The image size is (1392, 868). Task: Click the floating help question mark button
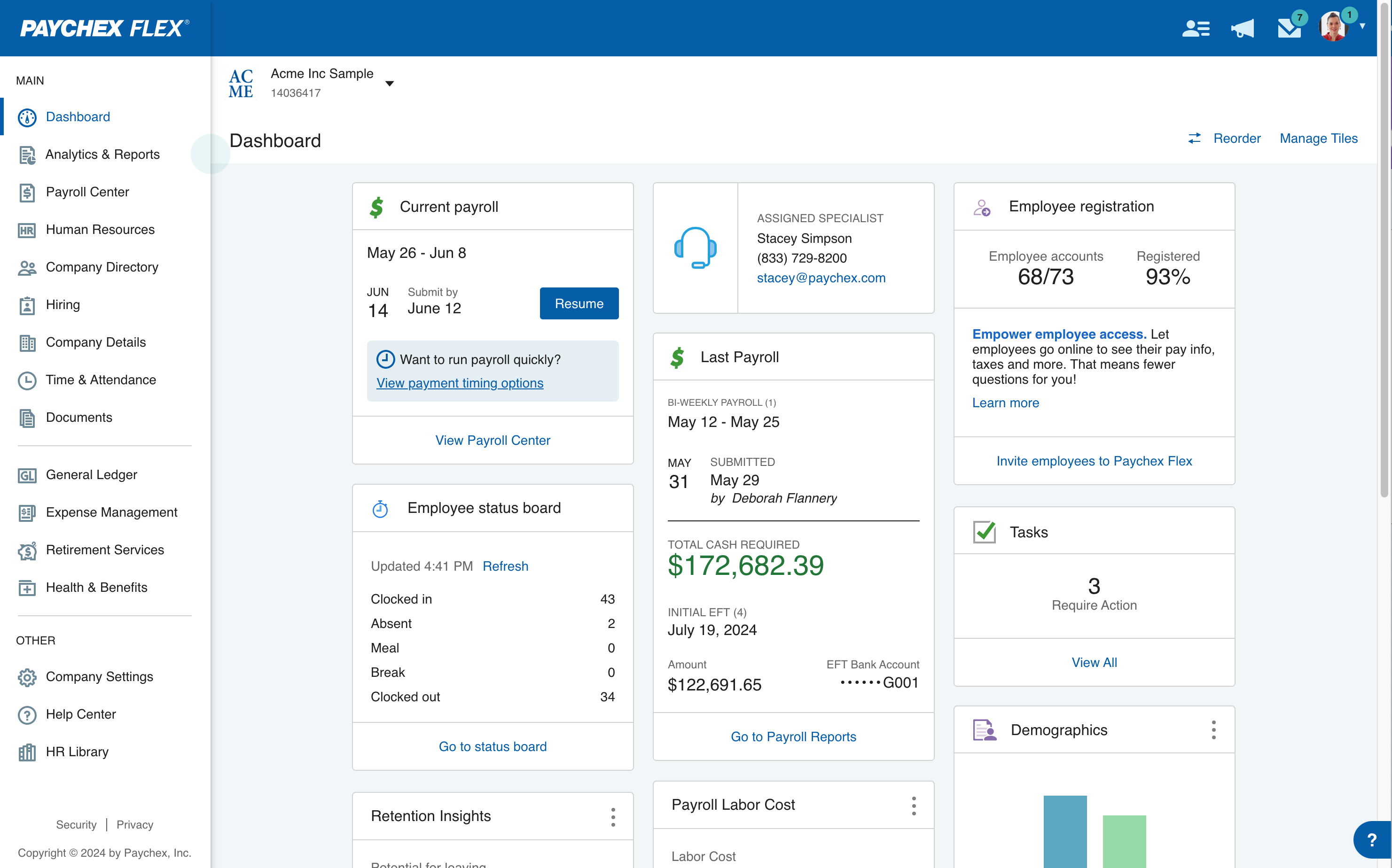(x=1371, y=840)
